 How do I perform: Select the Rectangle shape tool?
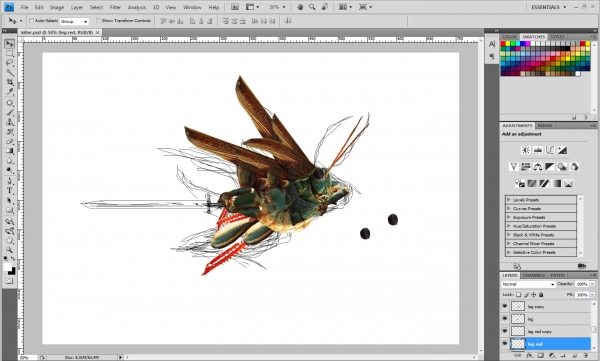coord(10,210)
